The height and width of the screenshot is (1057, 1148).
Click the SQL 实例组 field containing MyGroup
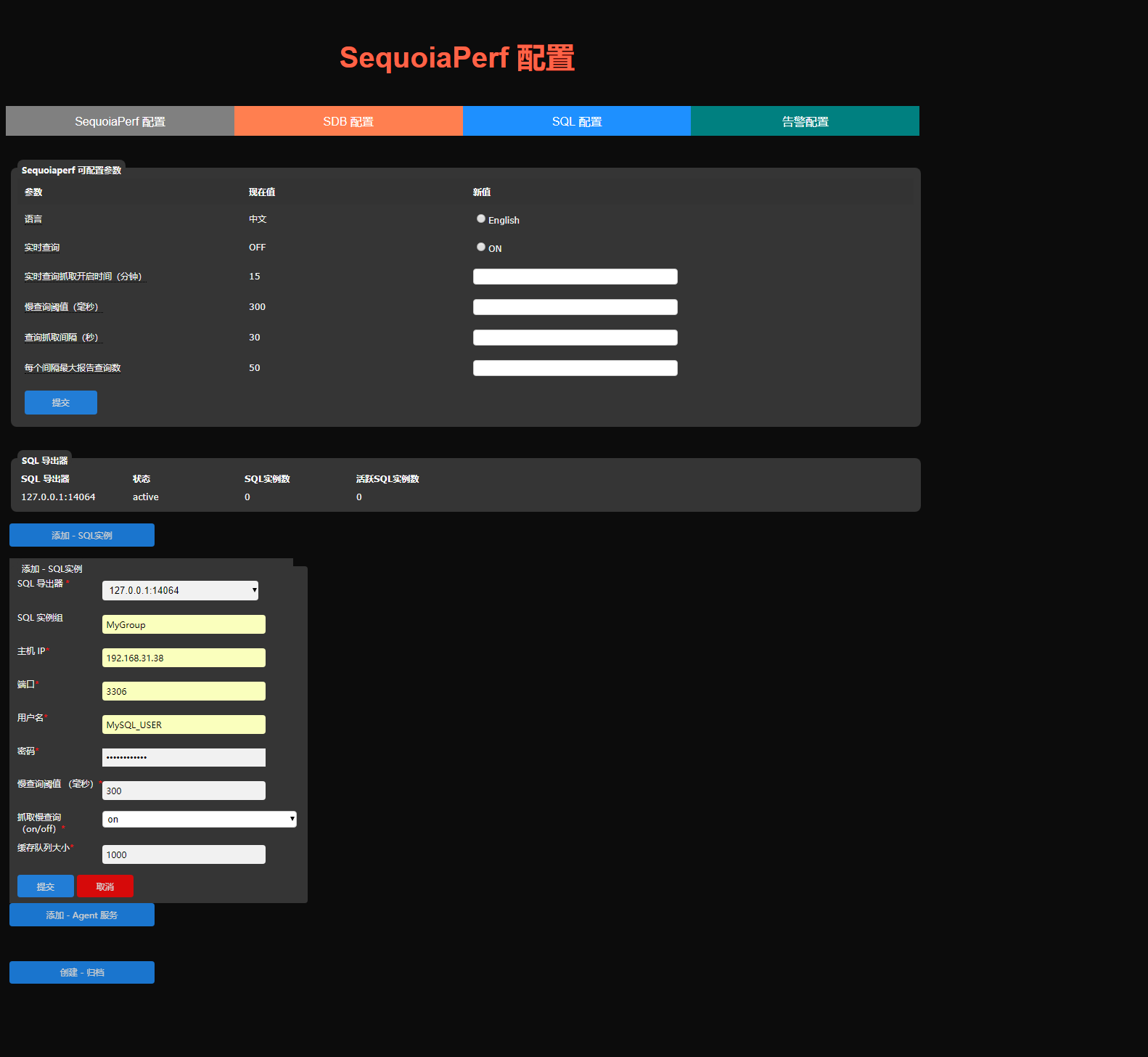184,624
